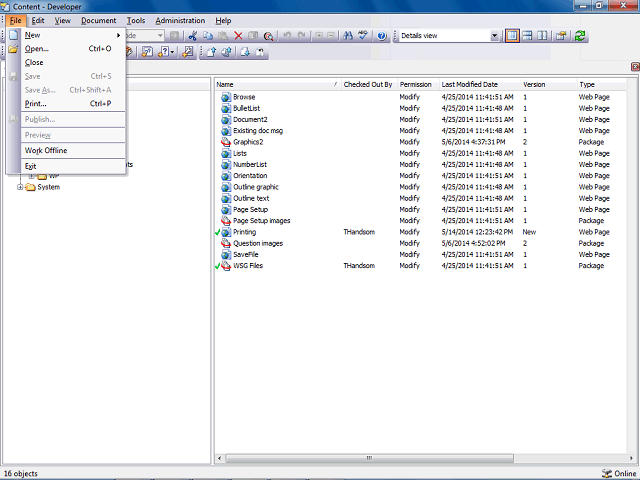Choose Exit from File menu
The height and width of the screenshot is (480, 640).
pos(73,167)
